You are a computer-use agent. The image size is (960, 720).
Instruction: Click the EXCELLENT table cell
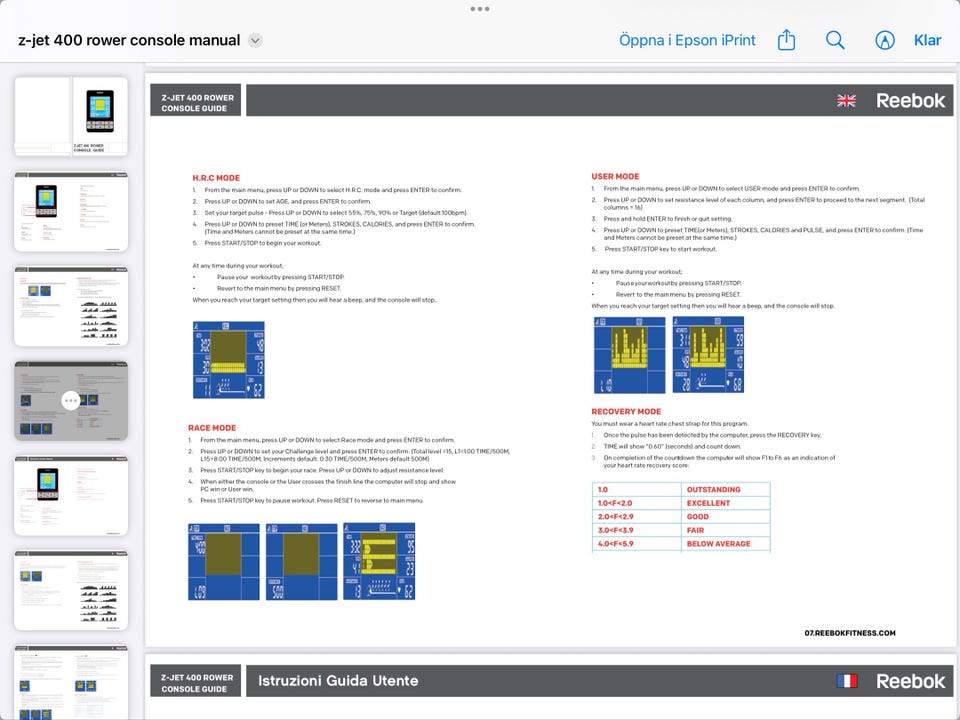pyautogui.click(x=726, y=503)
